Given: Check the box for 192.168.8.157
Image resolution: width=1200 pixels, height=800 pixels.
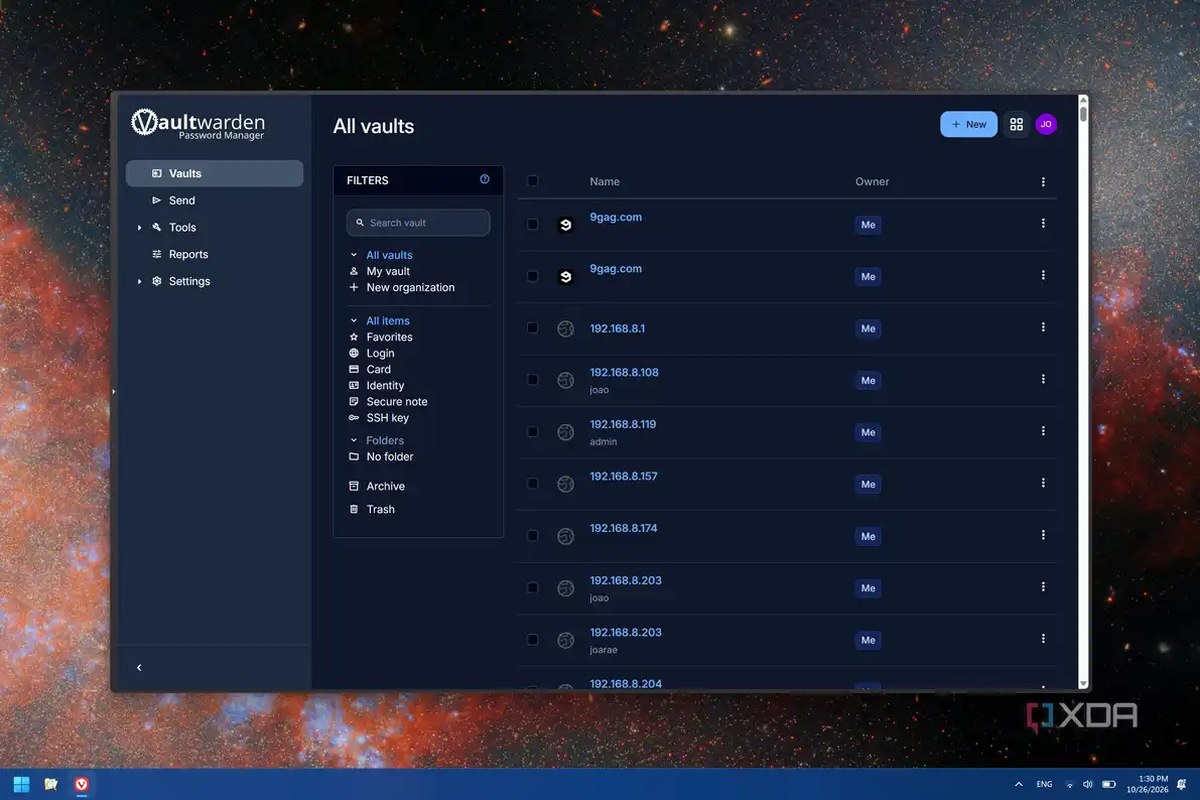Looking at the screenshot, I should tap(532, 484).
